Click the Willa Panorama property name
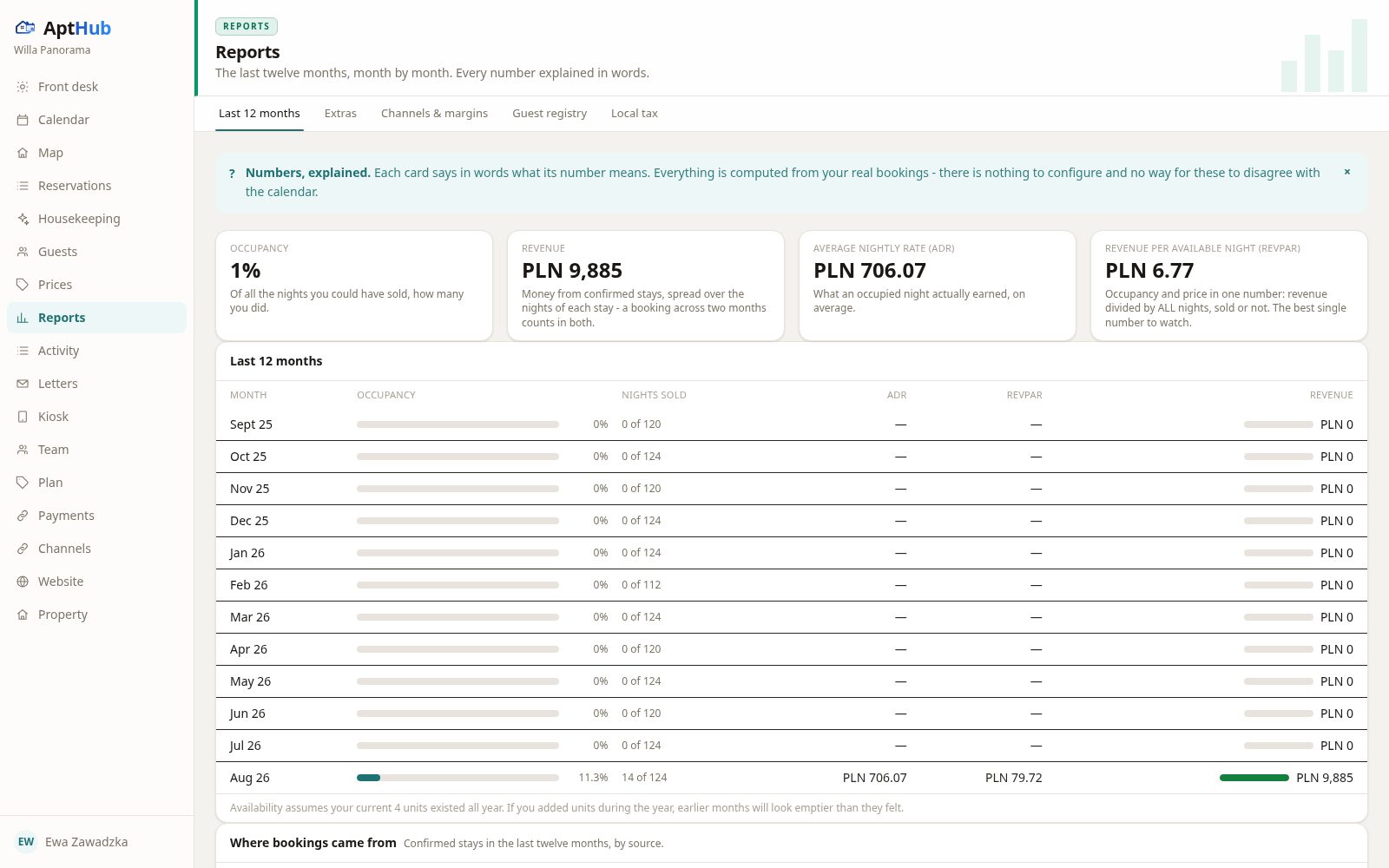The height and width of the screenshot is (868, 1389). click(52, 50)
